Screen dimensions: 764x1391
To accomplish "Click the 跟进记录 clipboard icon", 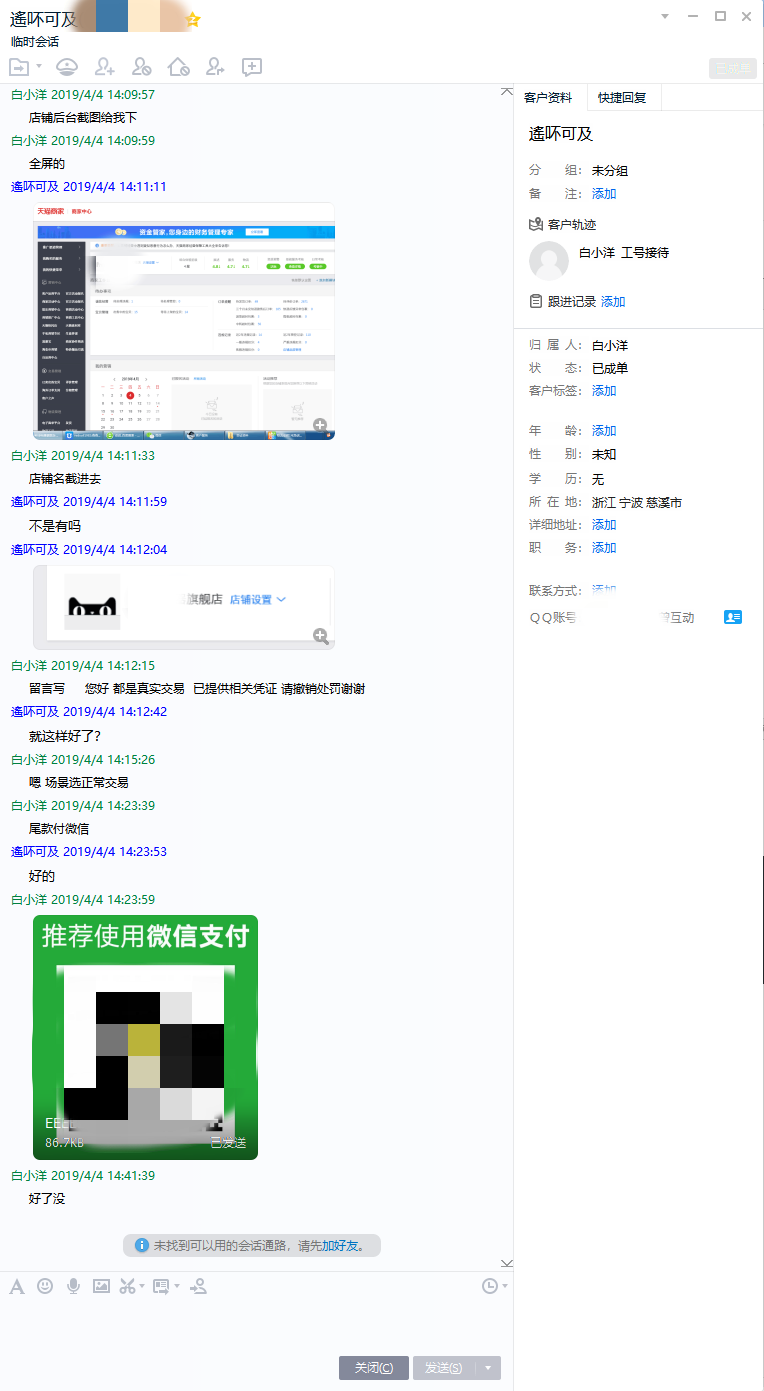I will [x=536, y=302].
